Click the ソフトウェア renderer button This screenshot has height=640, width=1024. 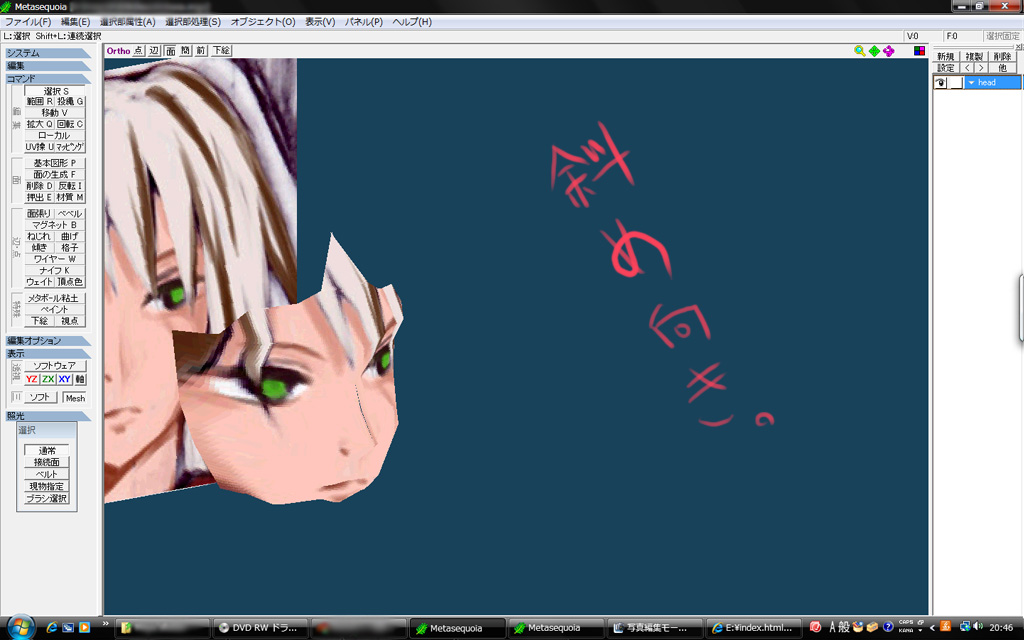[55, 366]
